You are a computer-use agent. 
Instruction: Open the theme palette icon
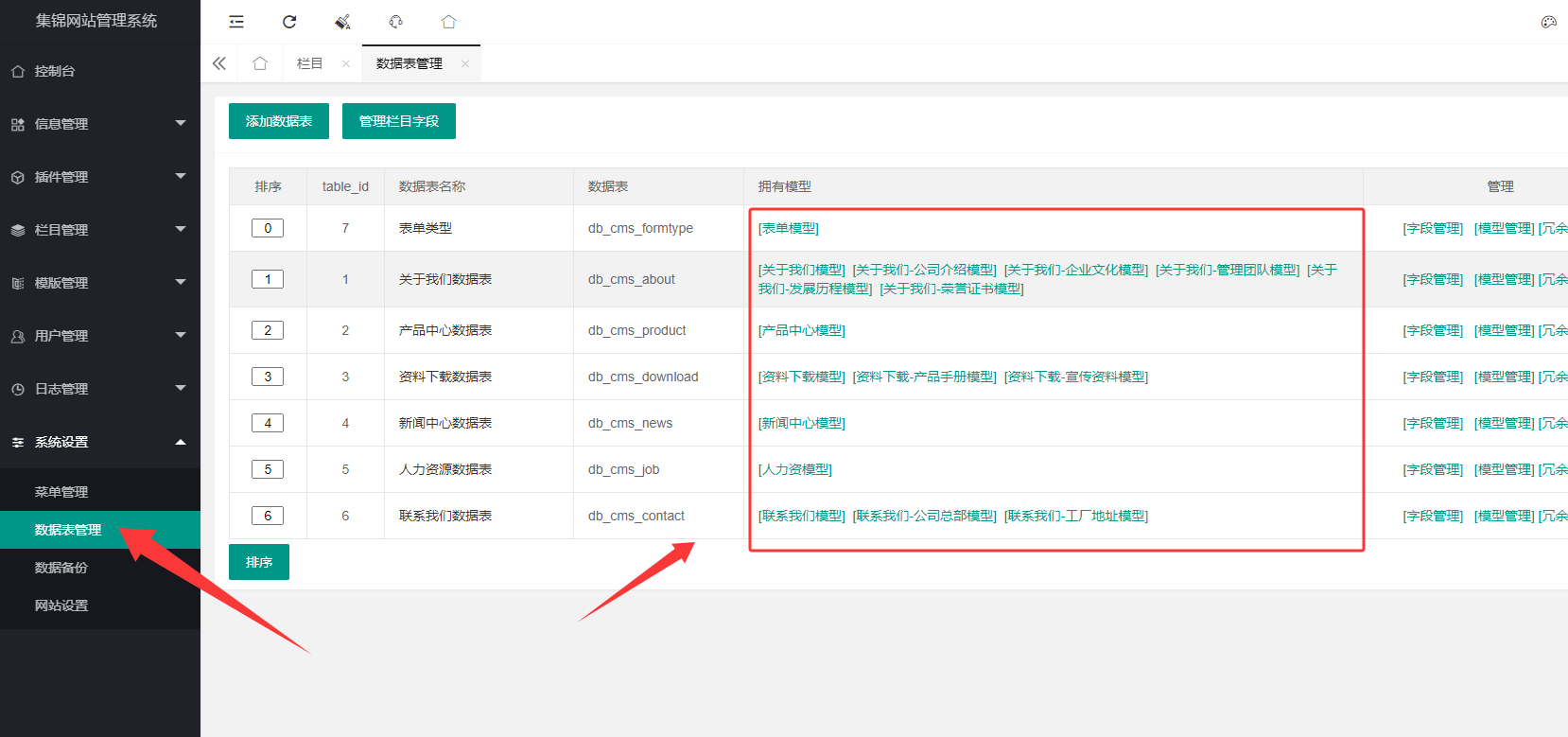coord(1548,22)
